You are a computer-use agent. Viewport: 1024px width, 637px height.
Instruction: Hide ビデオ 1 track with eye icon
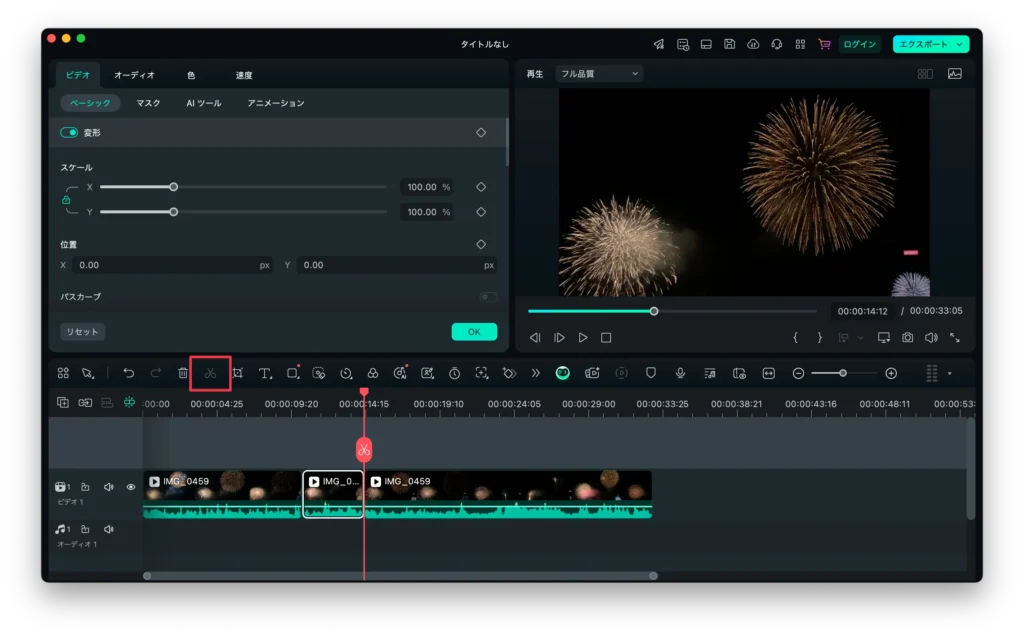click(130, 487)
